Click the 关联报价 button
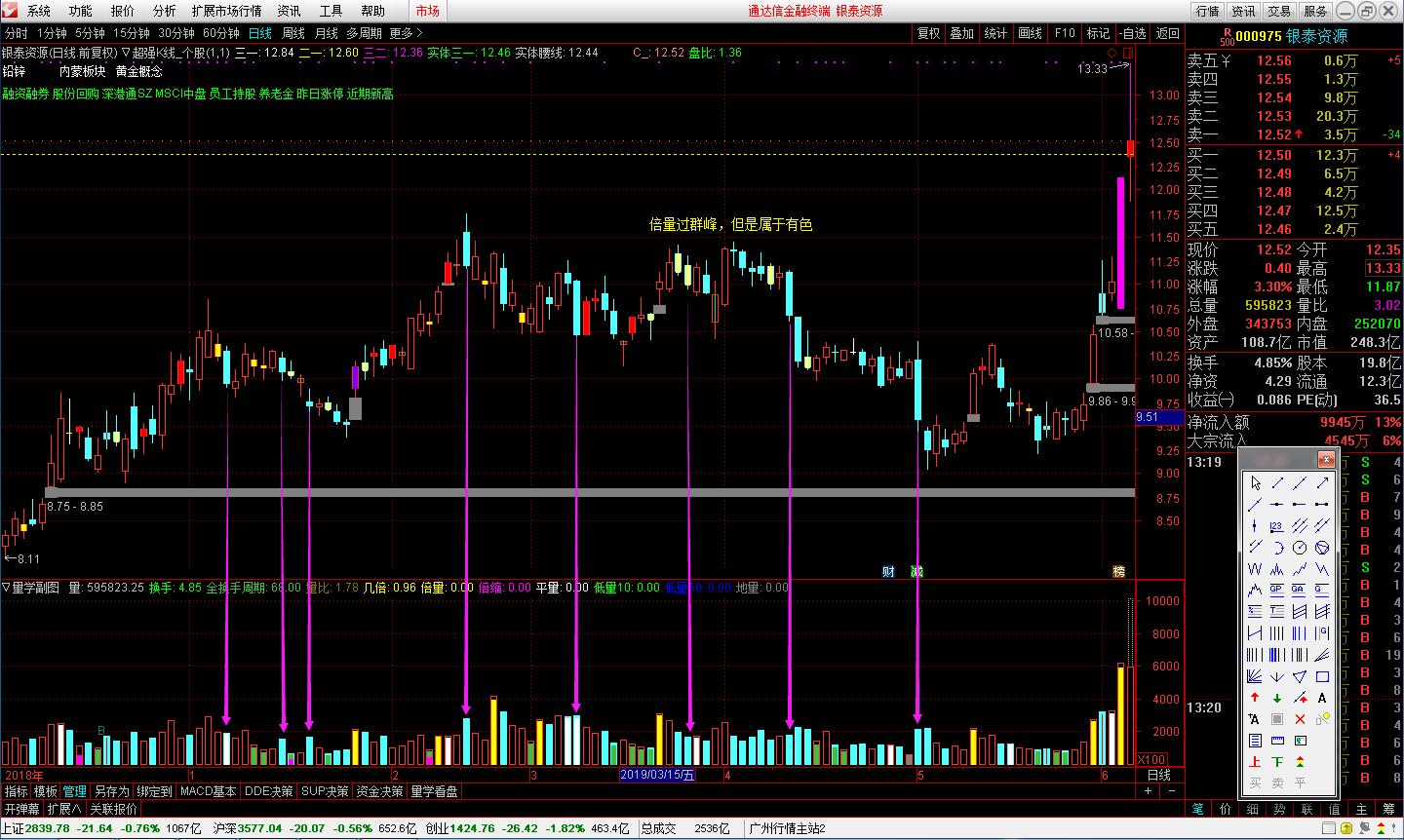The height and width of the screenshot is (840, 1404). point(114,809)
